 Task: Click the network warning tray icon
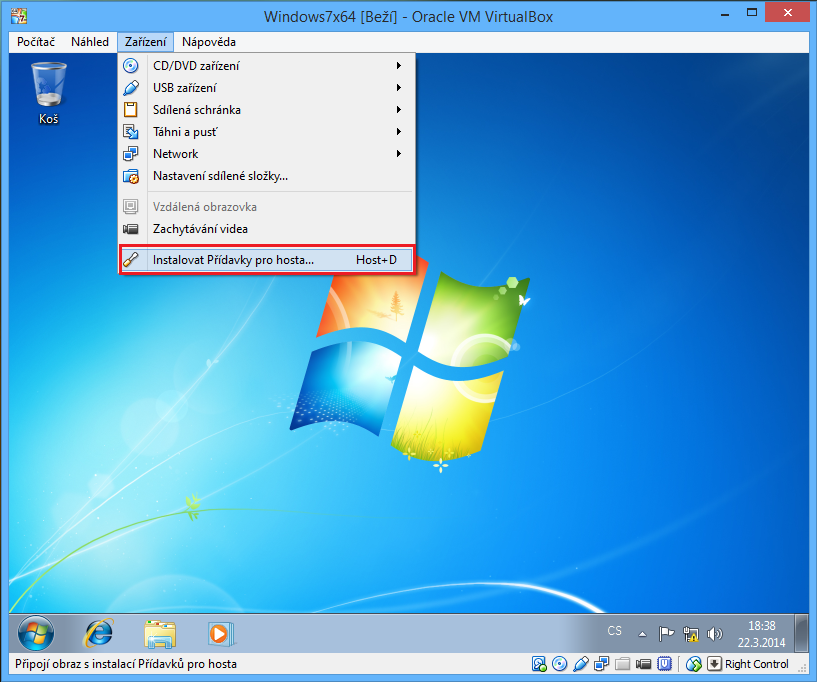[691, 634]
